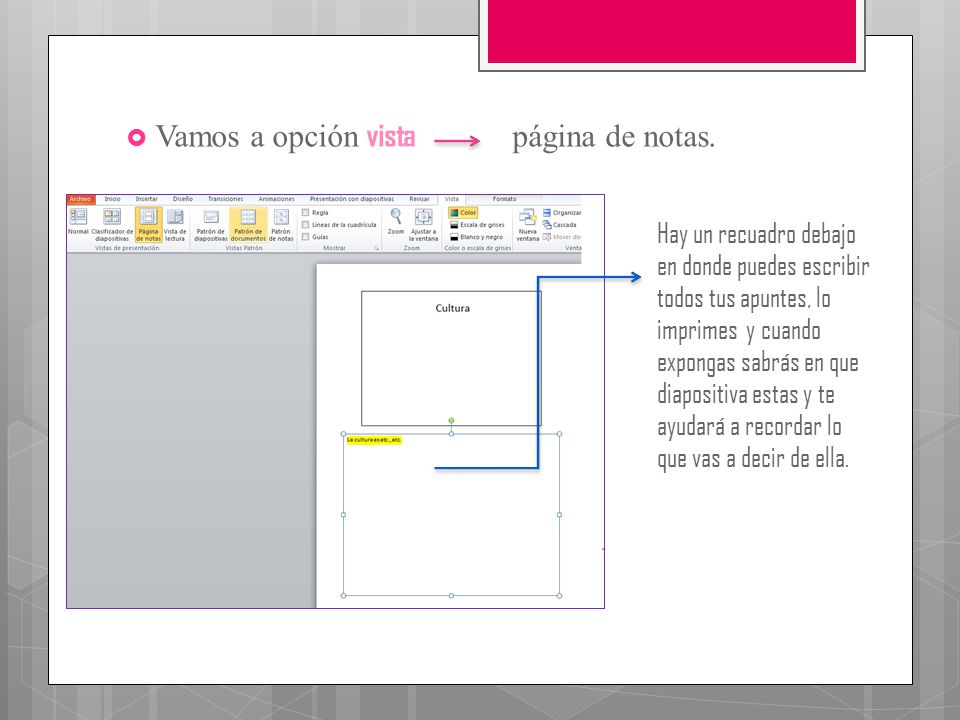
Task: Switch to the Revisar tab
Action: (419, 199)
